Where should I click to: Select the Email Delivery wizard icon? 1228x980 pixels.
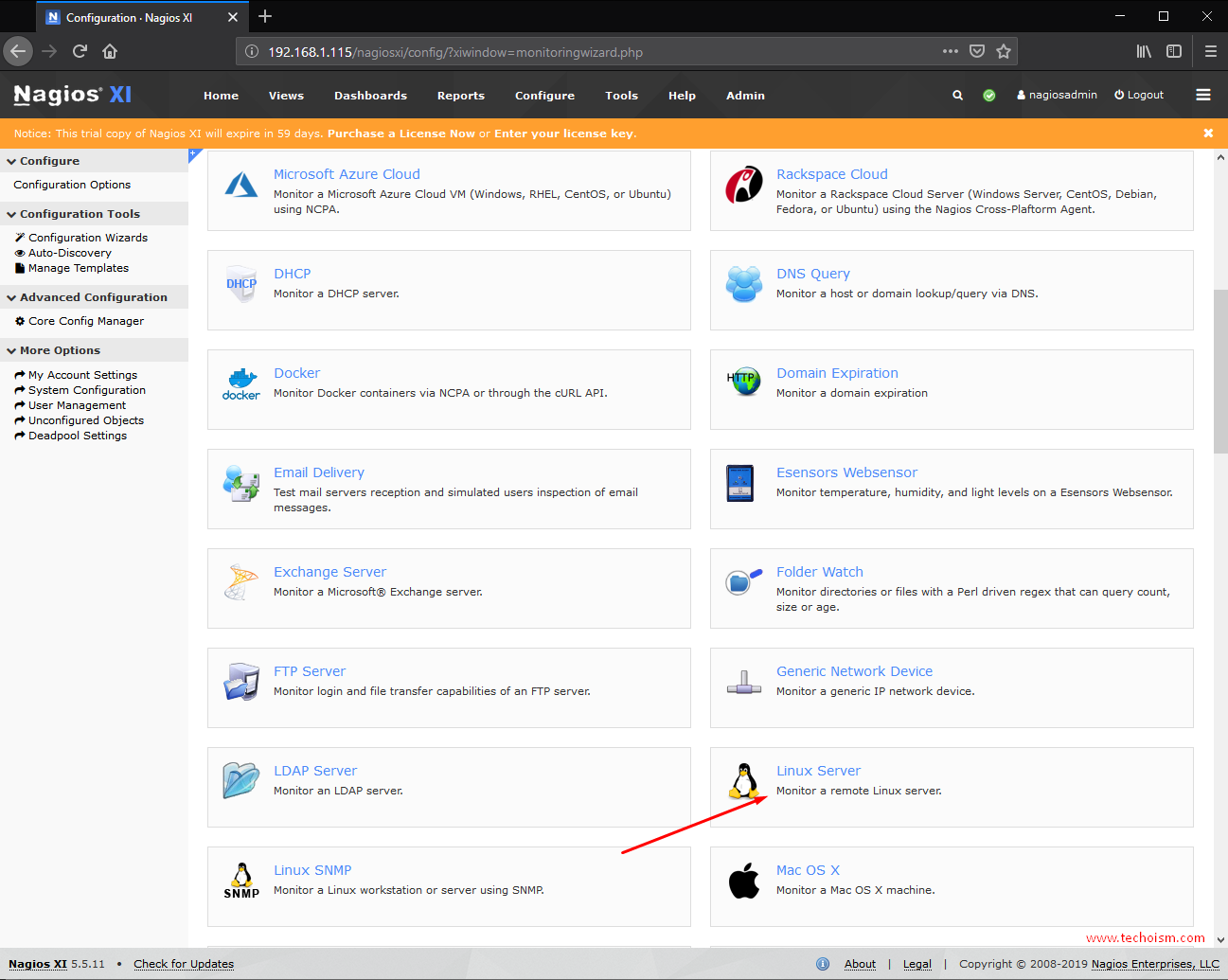click(x=241, y=483)
